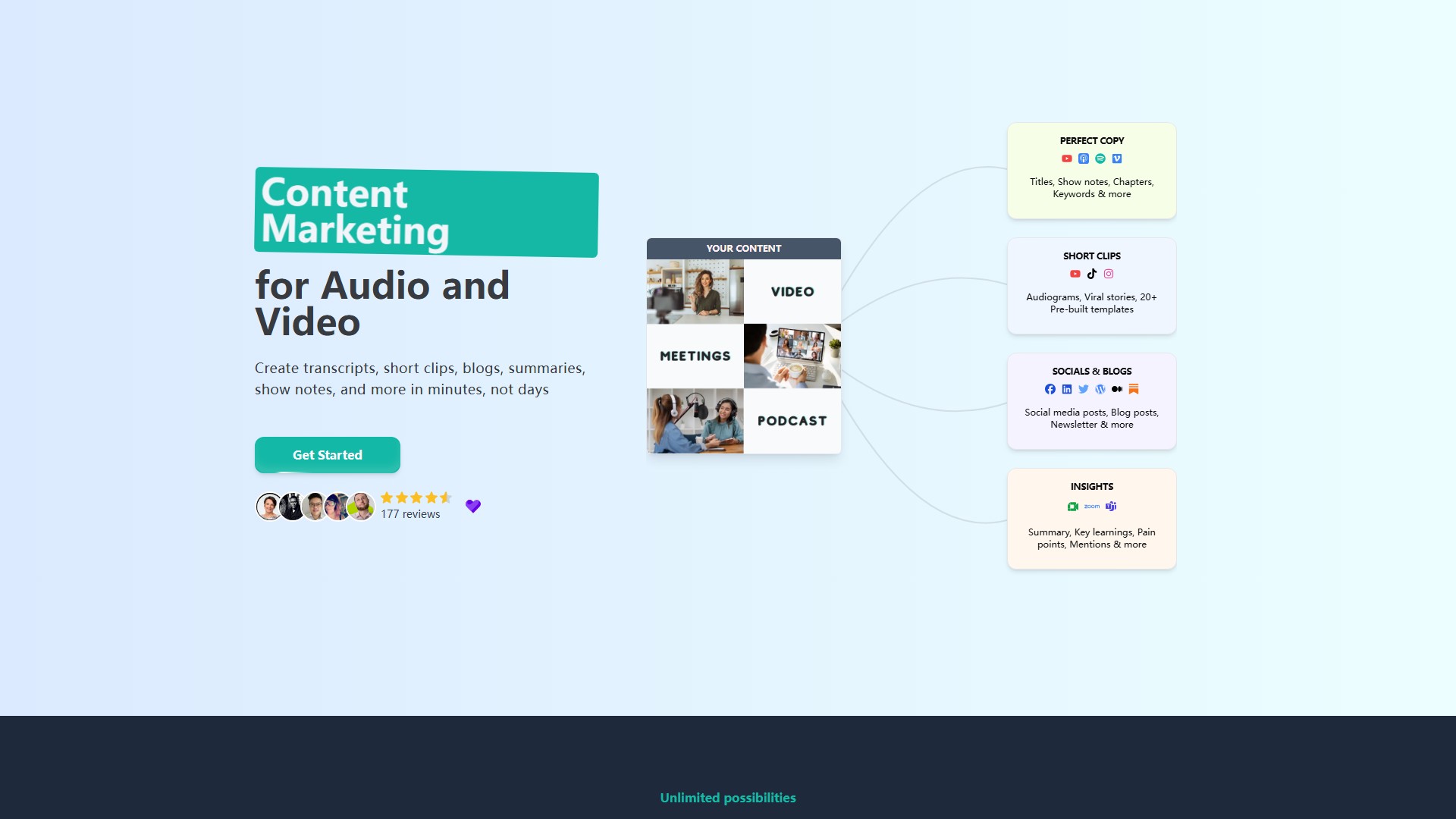1456x819 pixels.
Task: Click the online meeting laptop thumbnail
Action: pos(792,356)
